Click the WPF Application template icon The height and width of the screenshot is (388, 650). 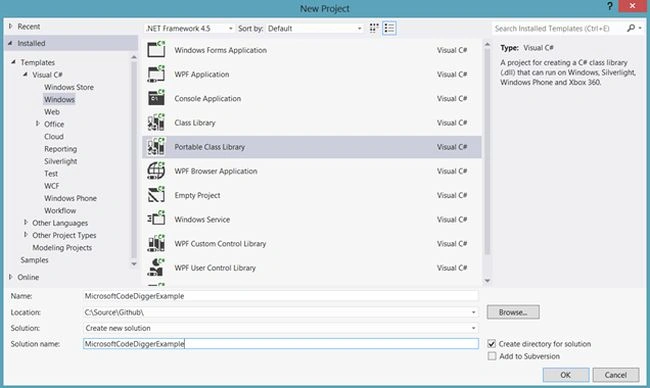tap(156, 74)
